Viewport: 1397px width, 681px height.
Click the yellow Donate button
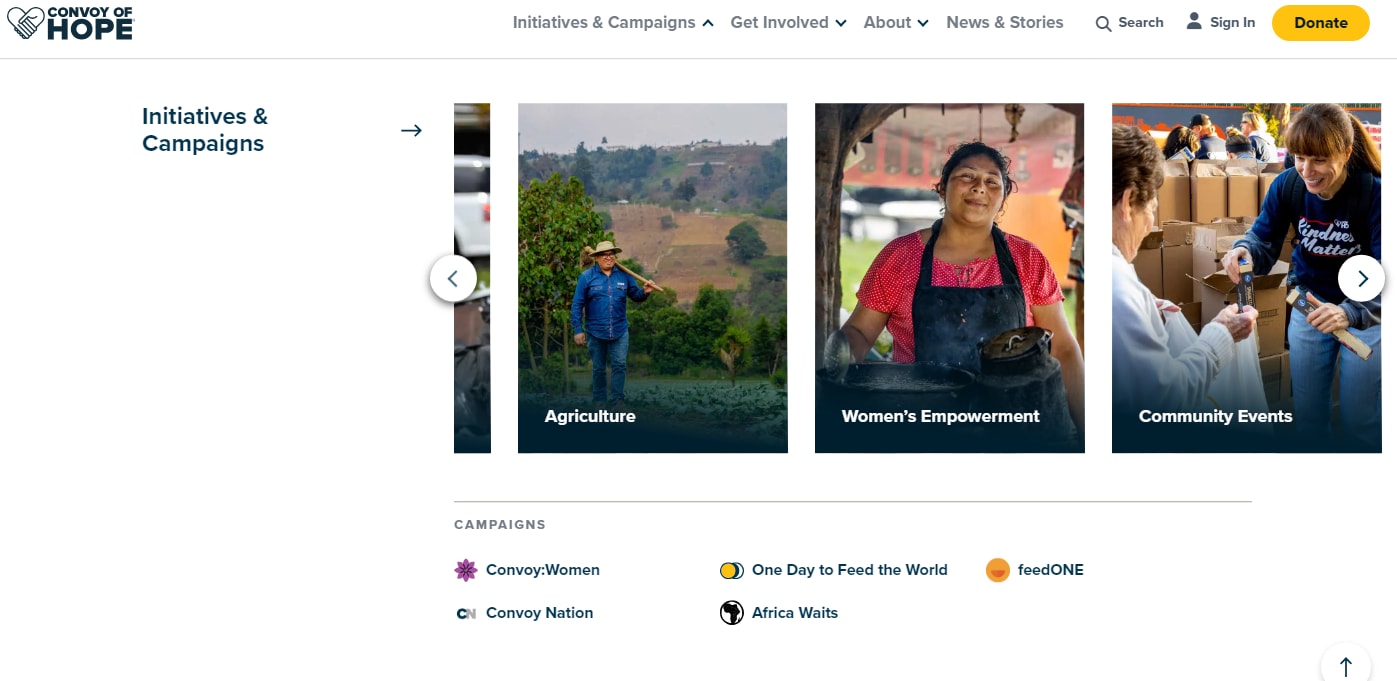1321,23
